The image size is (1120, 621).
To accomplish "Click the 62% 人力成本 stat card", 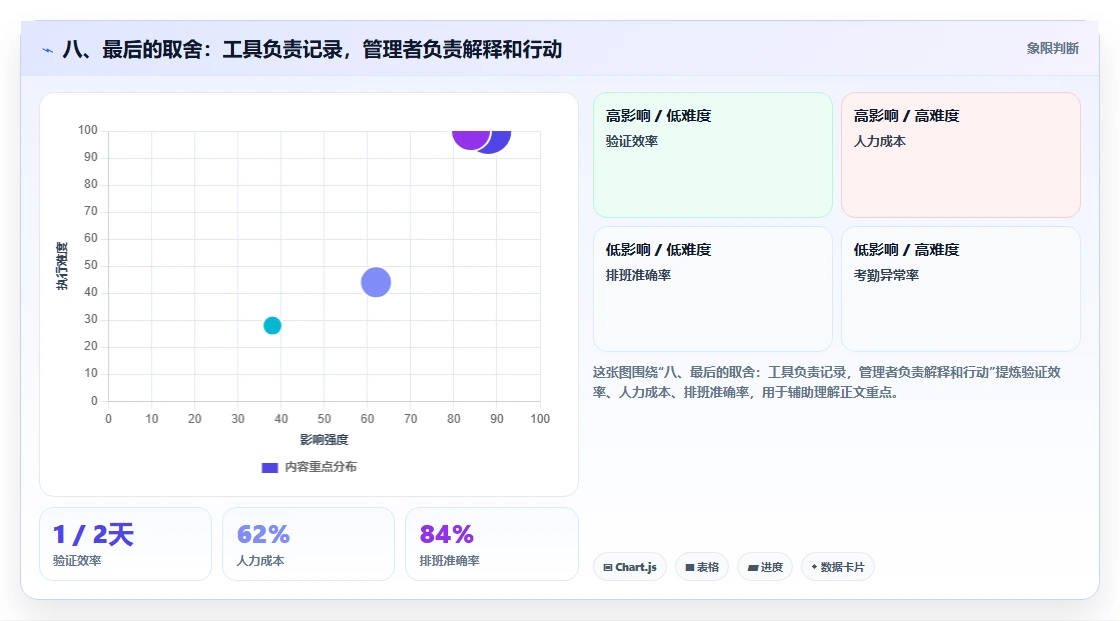I will pyautogui.click(x=309, y=544).
